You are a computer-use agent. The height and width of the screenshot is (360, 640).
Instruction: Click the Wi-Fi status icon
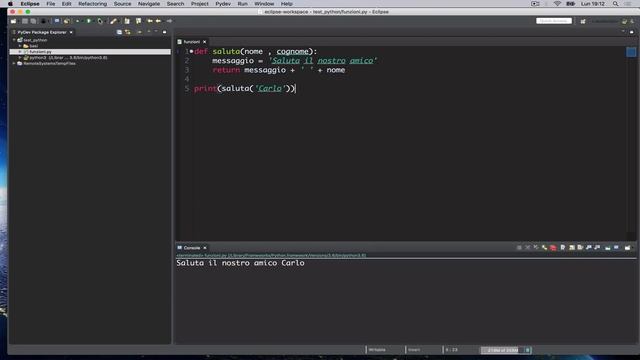557,4
